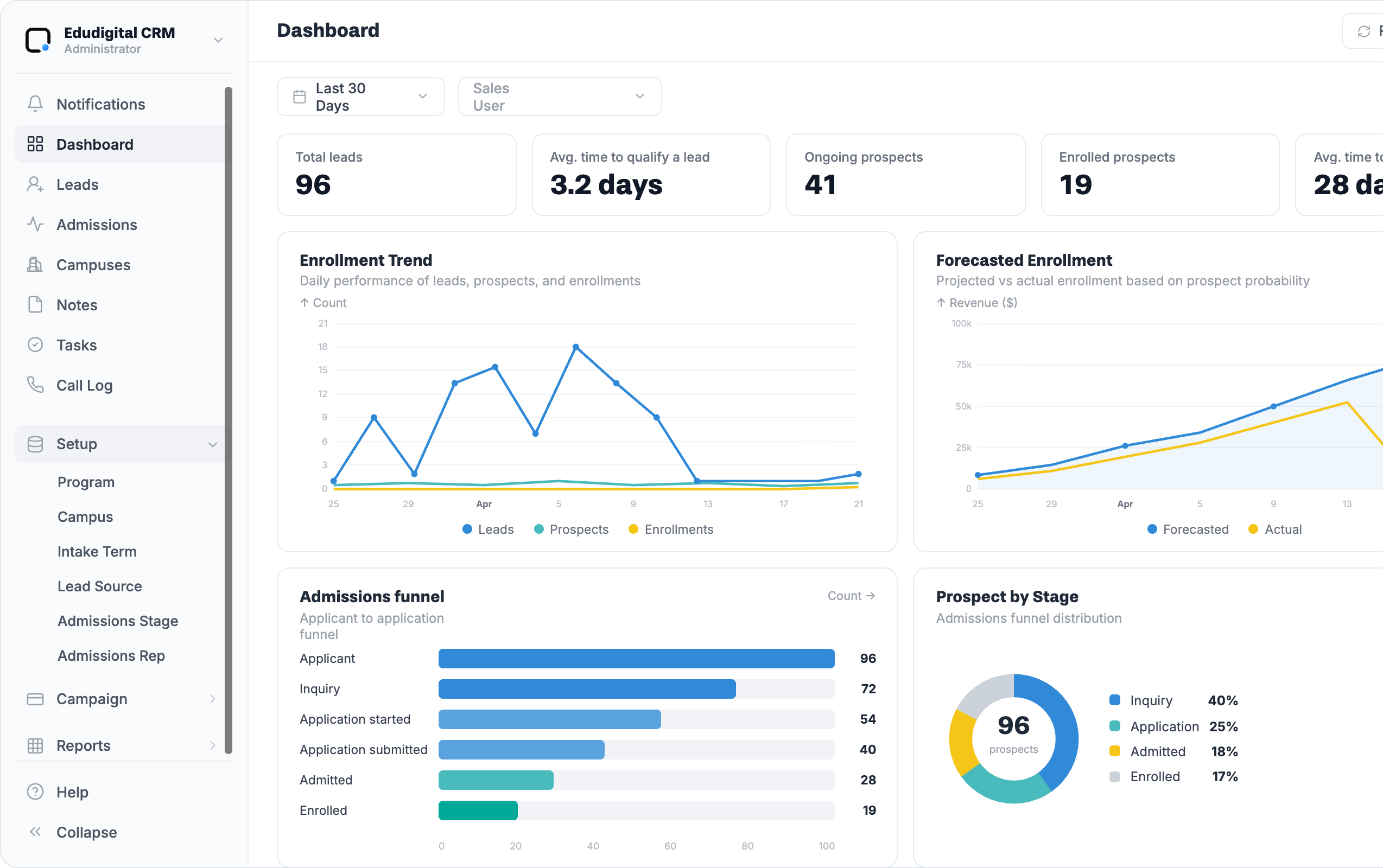The height and width of the screenshot is (868, 1383).
Task: Toggle the Actual series legend item
Action: coord(1275,529)
